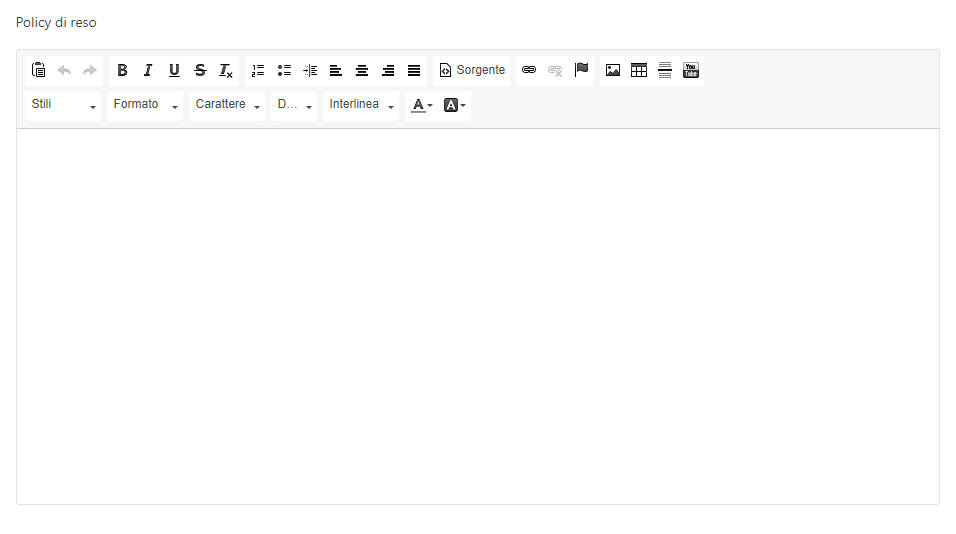Embed a YouTube video
This screenshot has width=956, height=534.
691,70
